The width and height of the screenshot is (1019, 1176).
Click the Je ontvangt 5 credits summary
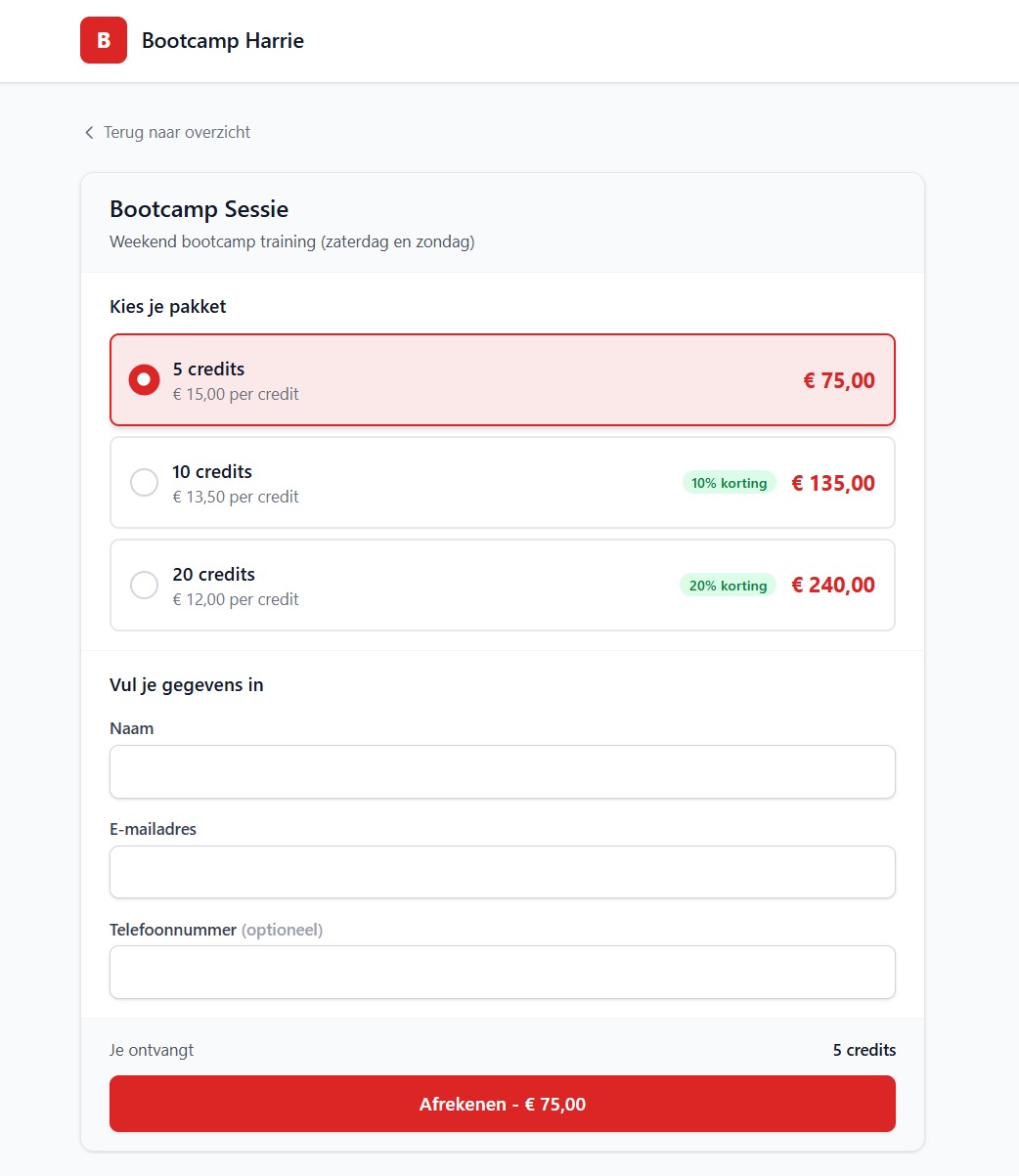pyautogui.click(x=502, y=1050)
